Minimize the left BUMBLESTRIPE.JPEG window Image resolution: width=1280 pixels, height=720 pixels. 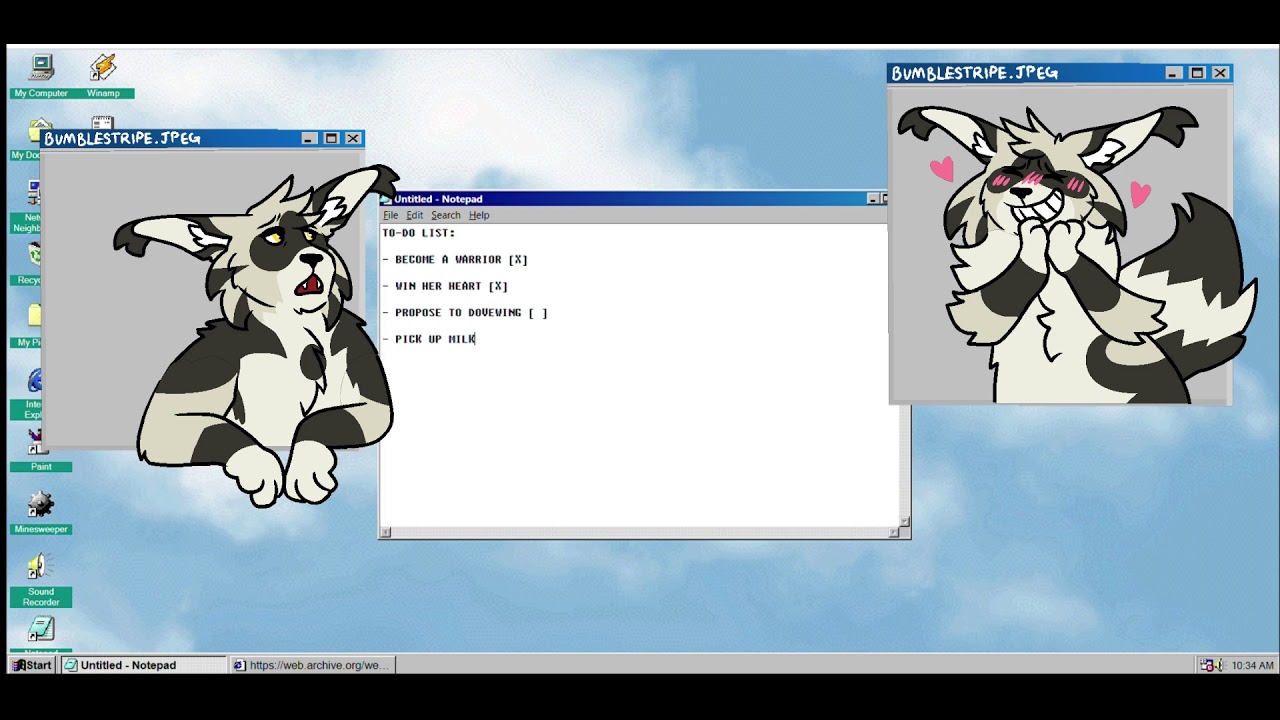309,138
